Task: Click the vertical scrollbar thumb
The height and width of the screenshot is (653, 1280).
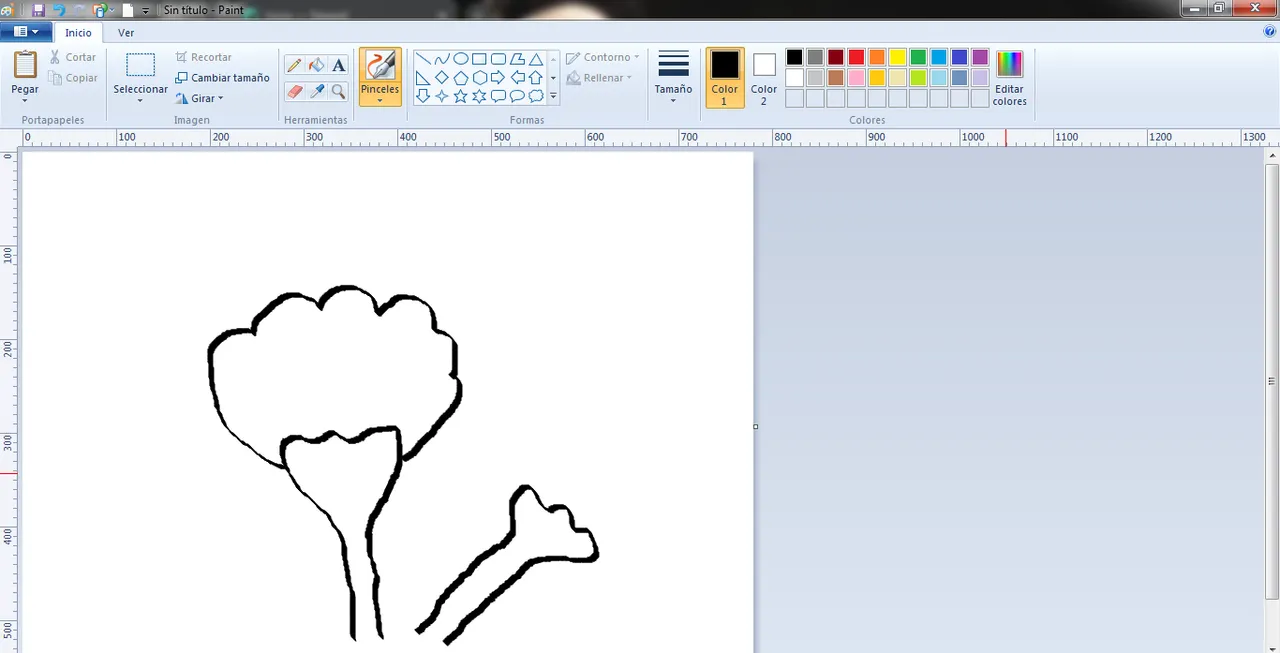Action: pos(1272,380)
